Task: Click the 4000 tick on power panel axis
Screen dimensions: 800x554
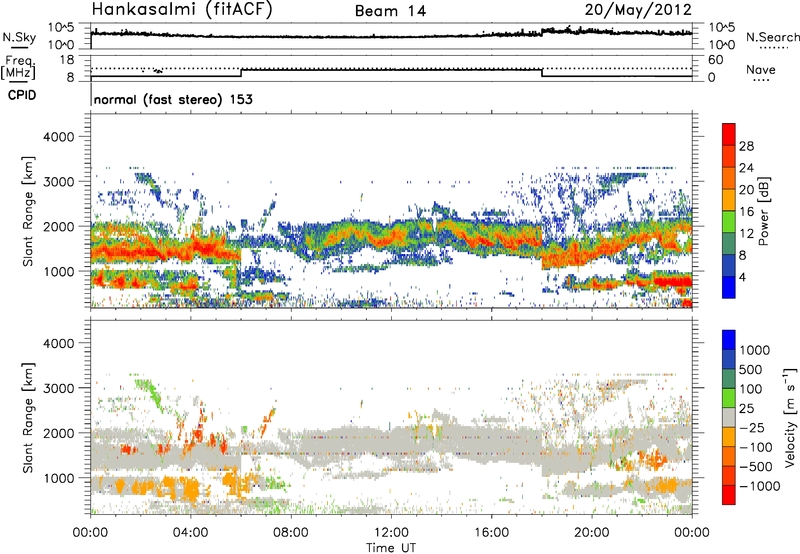Action: click(x=58, y=137)
